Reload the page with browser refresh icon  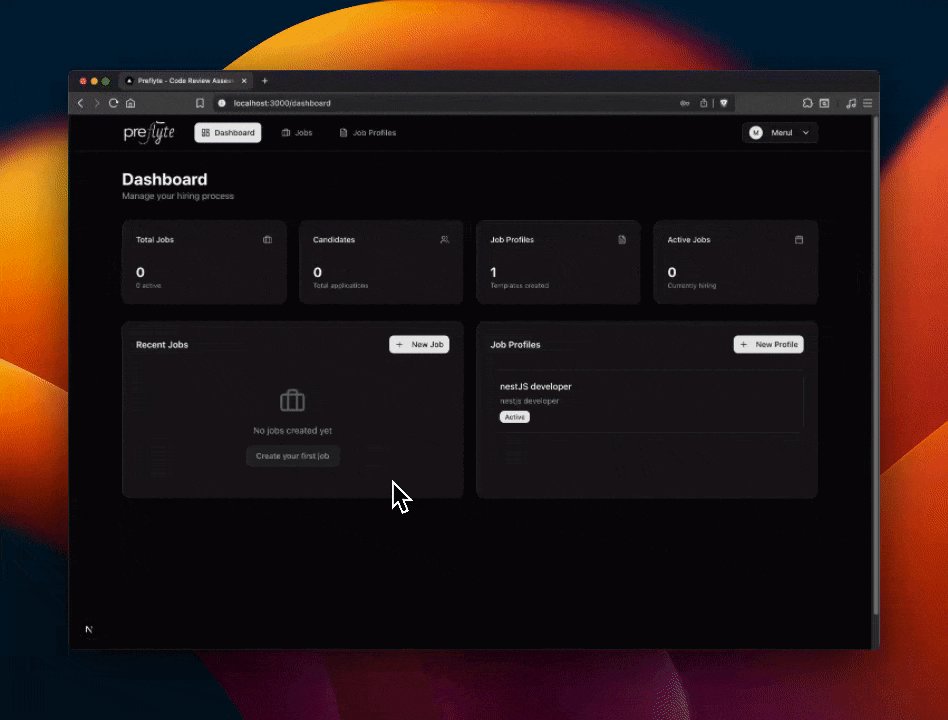click(x=114, y=103)
